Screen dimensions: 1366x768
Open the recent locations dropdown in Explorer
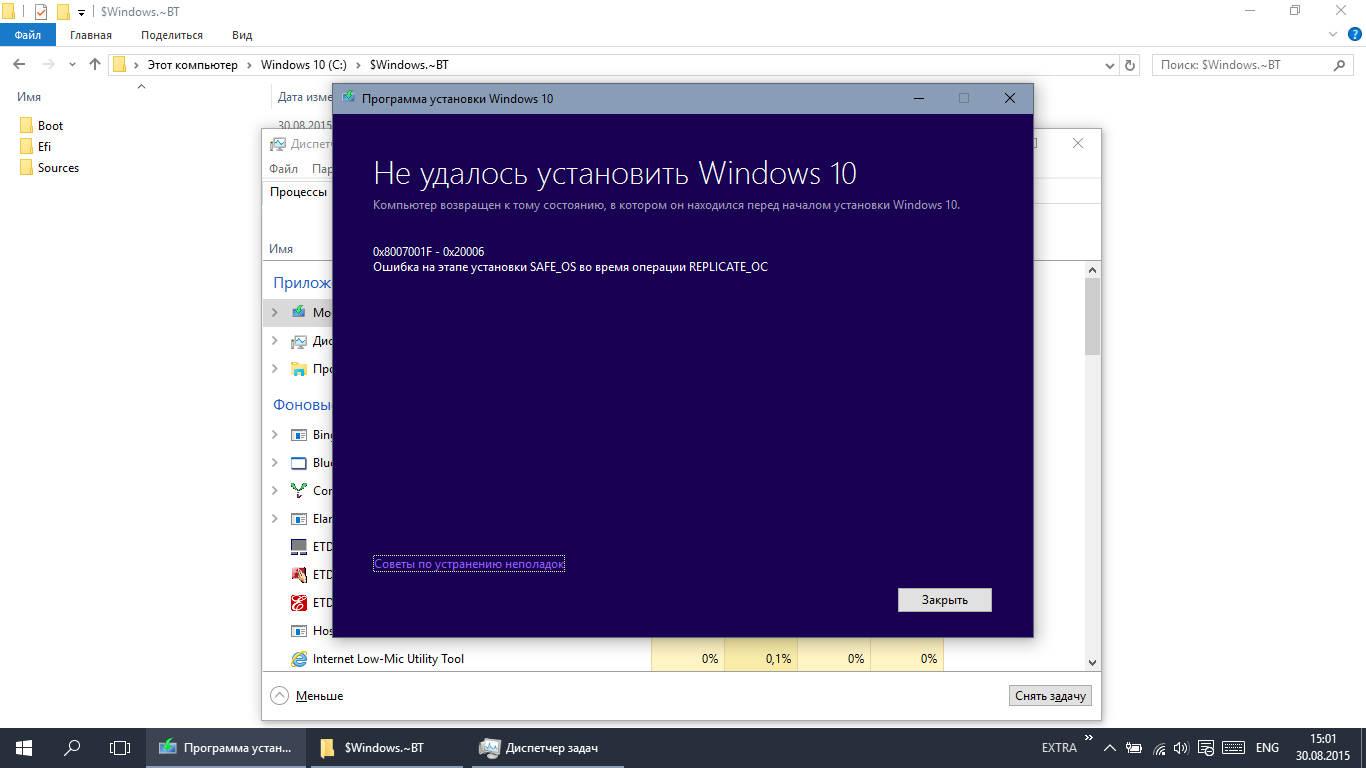click(x=72, y=65)
